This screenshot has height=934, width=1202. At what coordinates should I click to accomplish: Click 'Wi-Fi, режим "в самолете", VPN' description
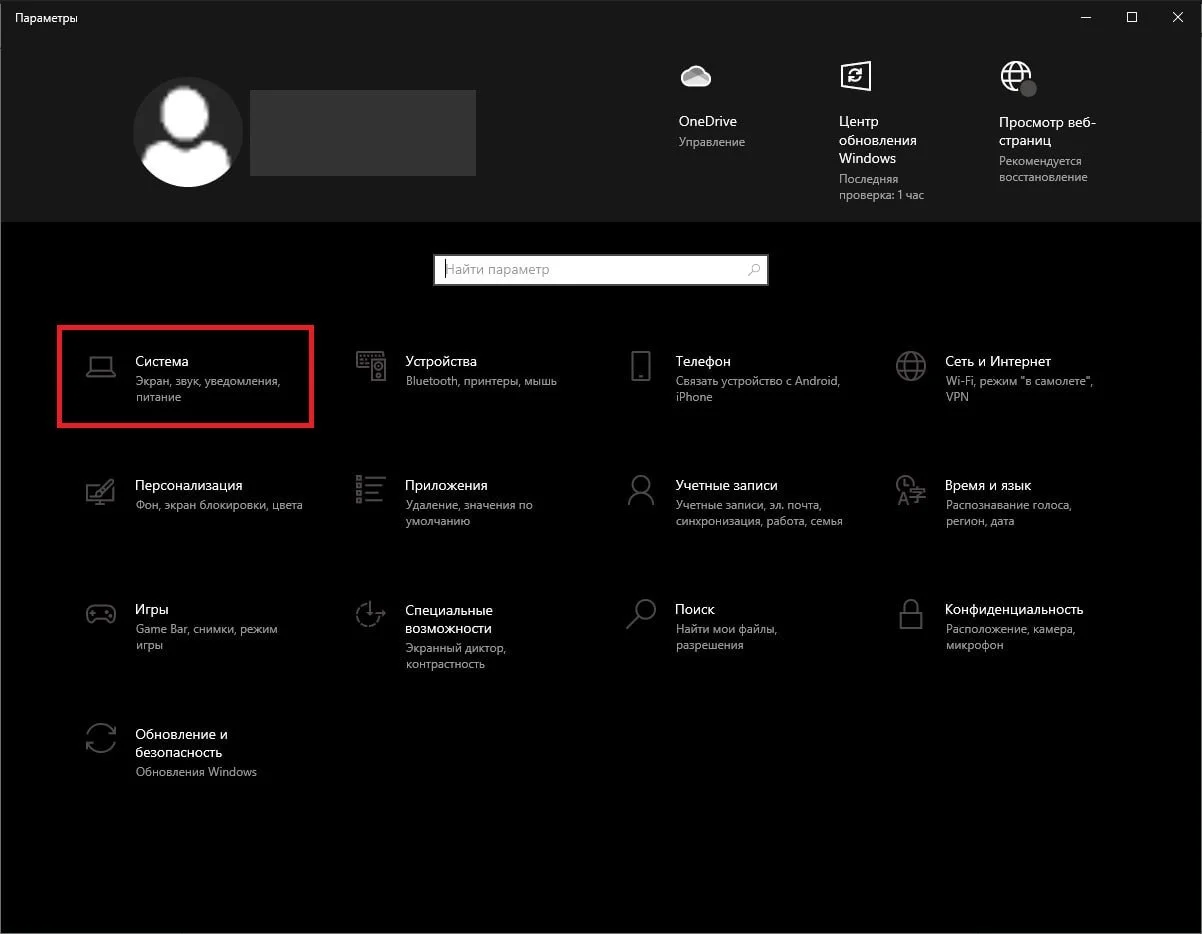(x=1020, y=389)
